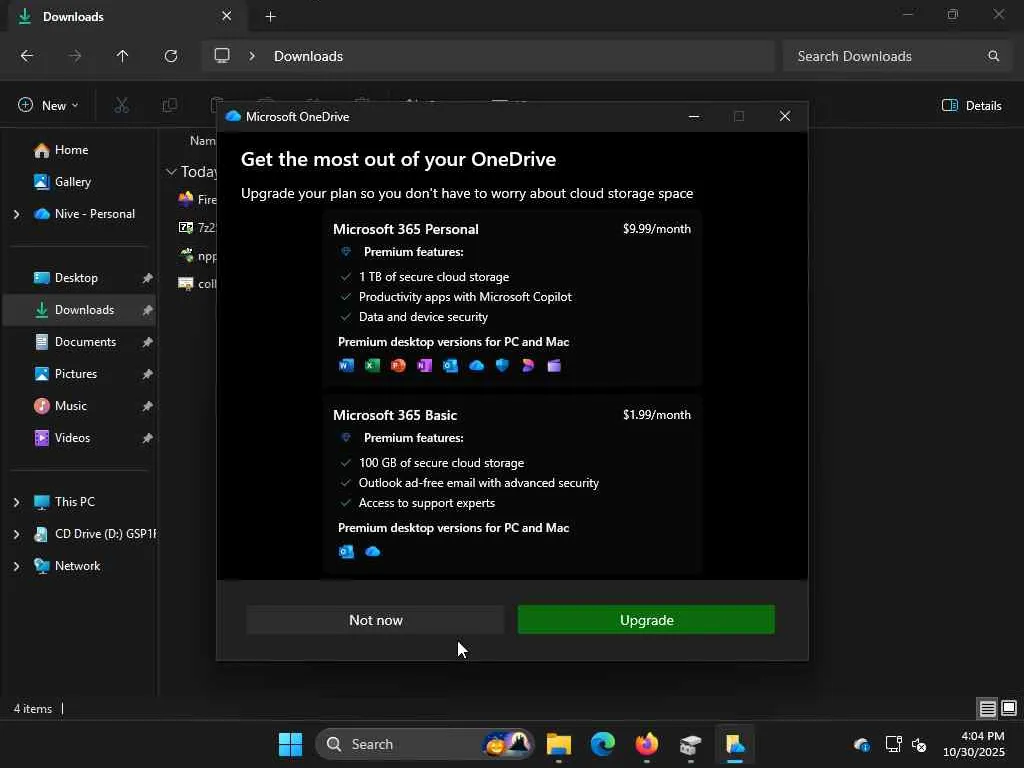Open the Windows Start menu
The width and height of the screenshot is (1024, 768).
pos(291,744)
